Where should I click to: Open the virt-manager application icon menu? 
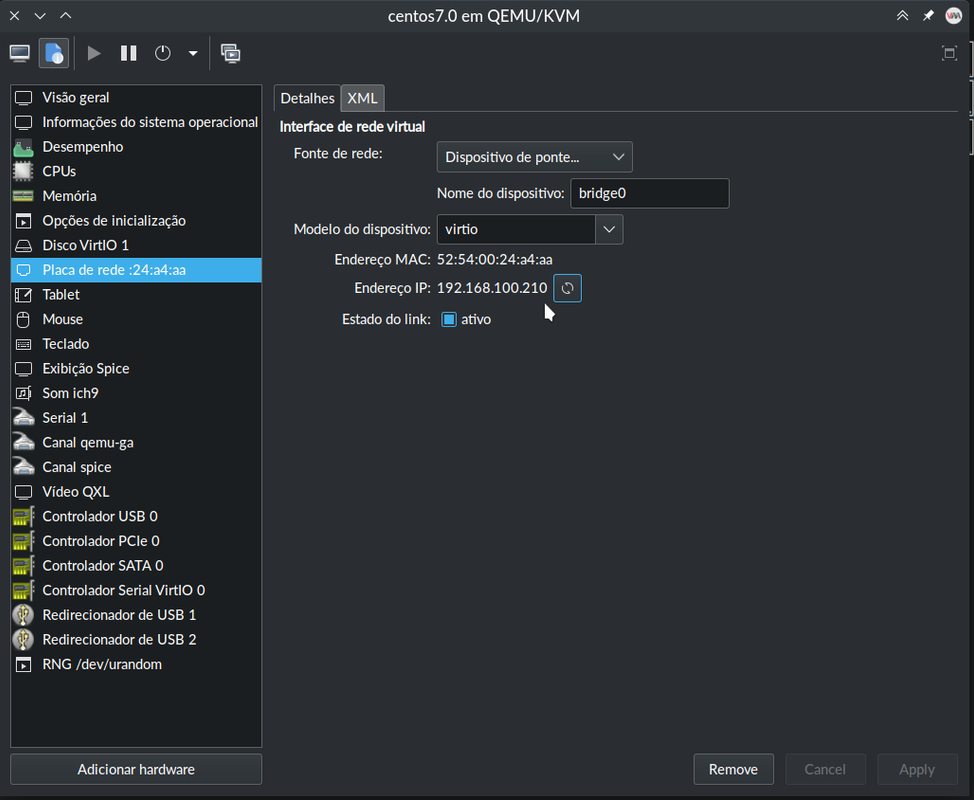[954, 16]
